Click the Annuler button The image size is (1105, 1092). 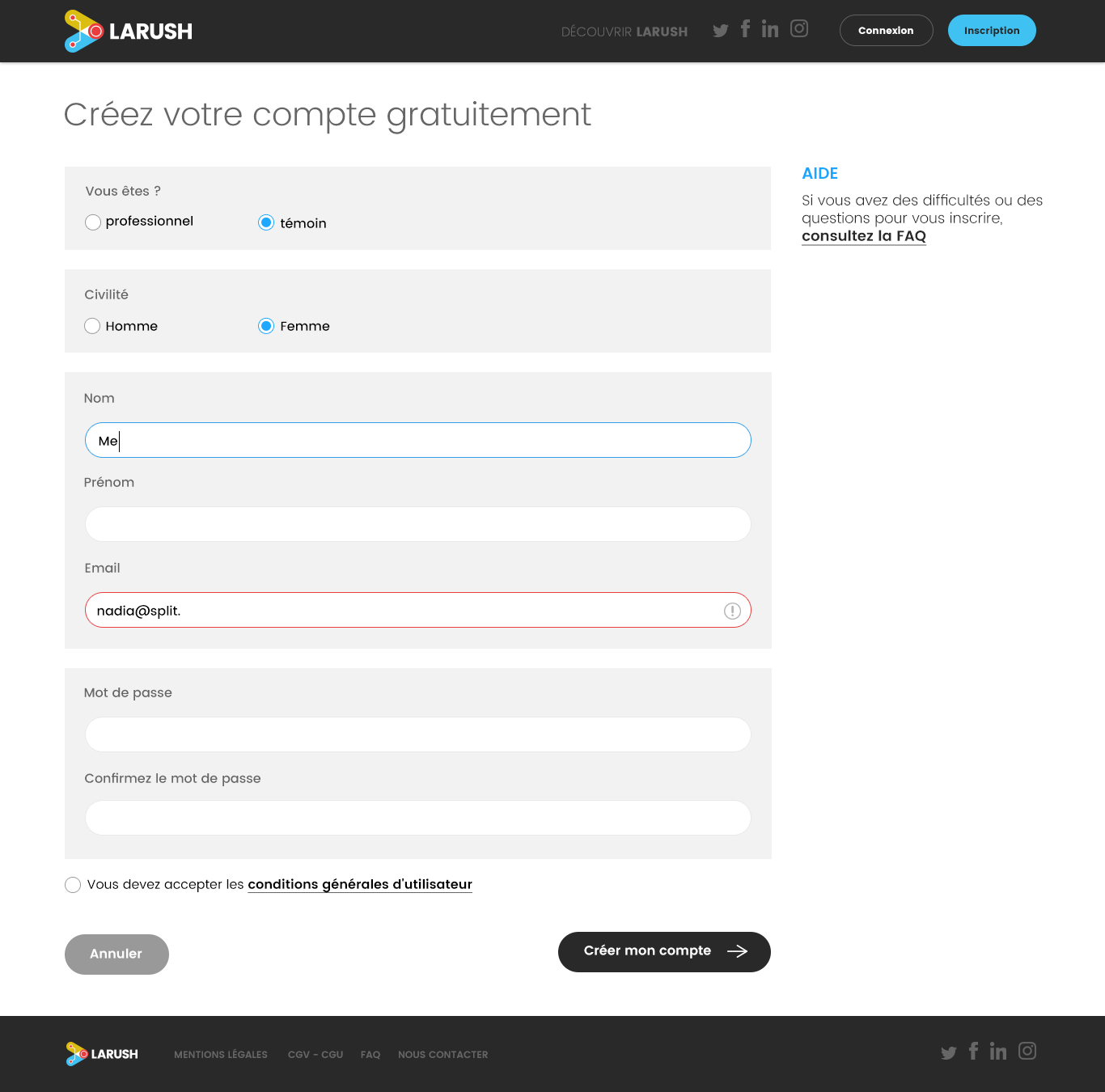pos(116,954)
